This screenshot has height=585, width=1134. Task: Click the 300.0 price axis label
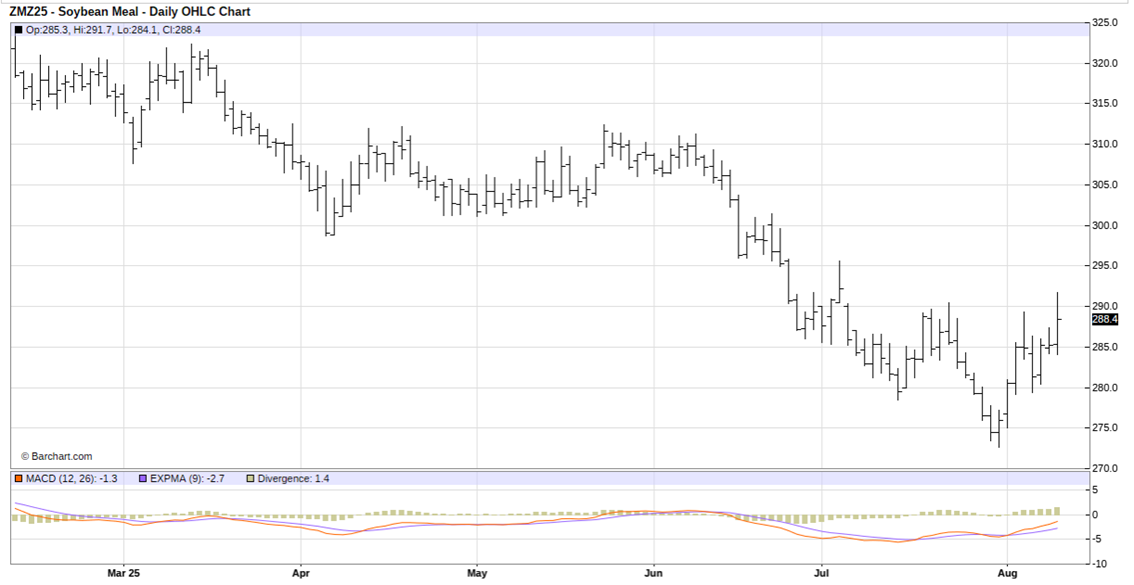[x=1104, y=226]
